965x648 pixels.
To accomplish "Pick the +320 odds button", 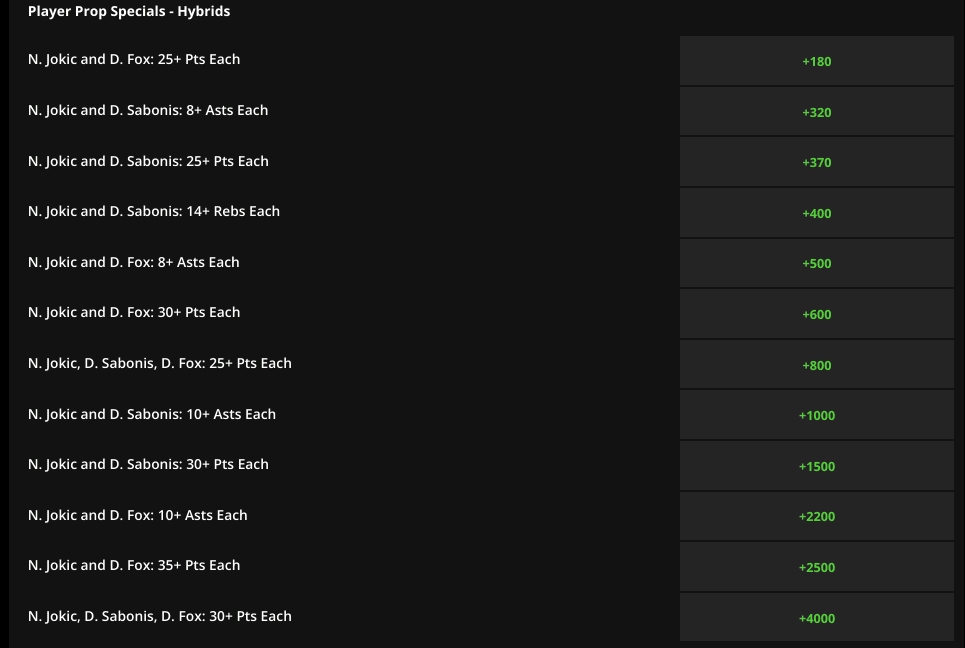I will click(x=816, y=112).
